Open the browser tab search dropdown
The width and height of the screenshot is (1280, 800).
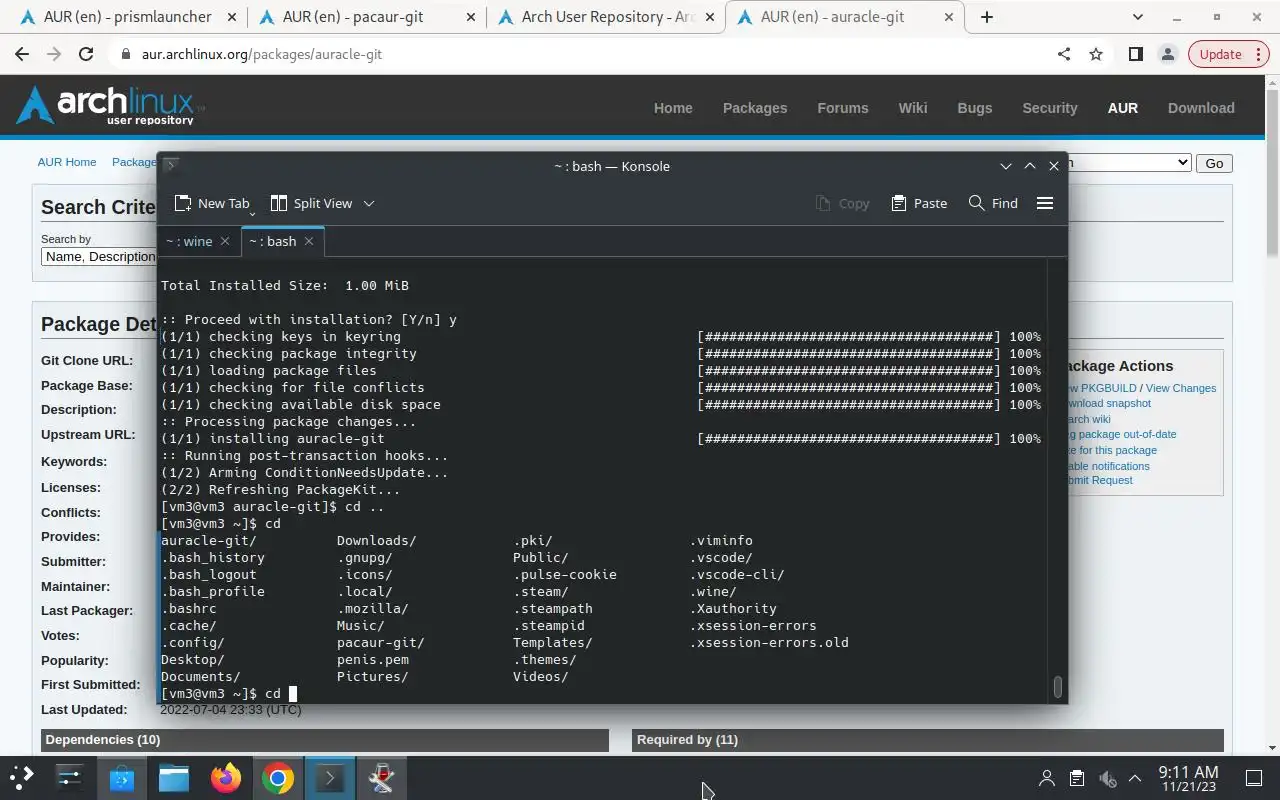click(x=1138, y=17)
